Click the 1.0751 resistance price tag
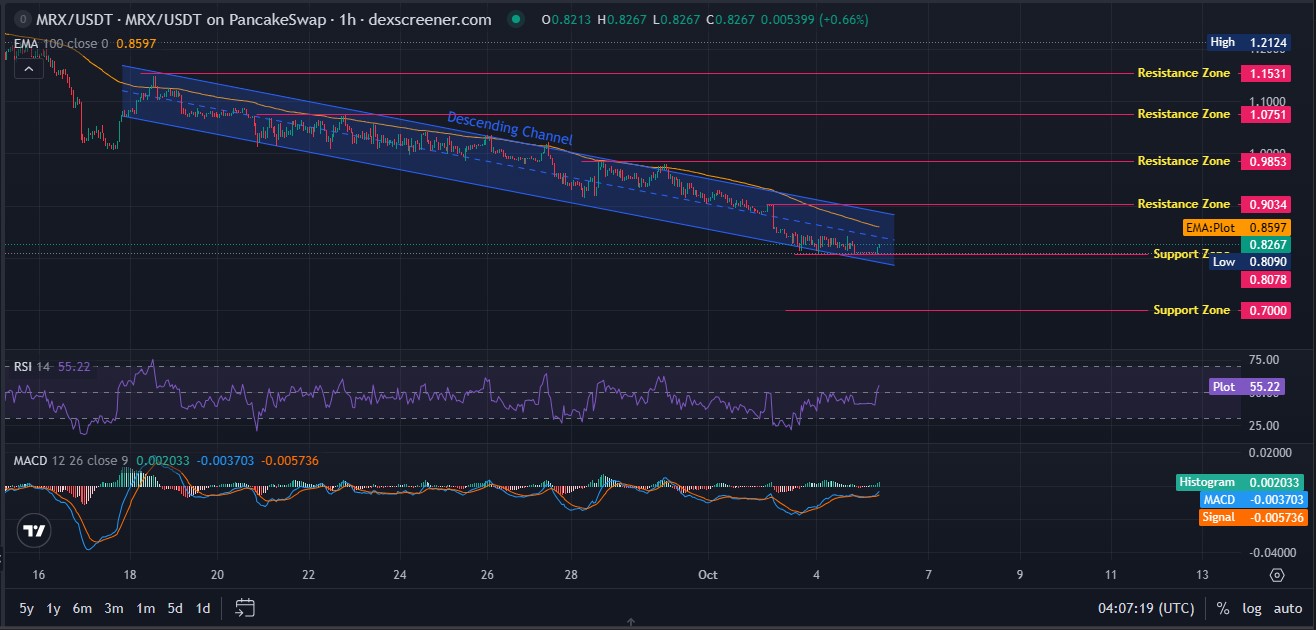 (x=1265, y=115)
